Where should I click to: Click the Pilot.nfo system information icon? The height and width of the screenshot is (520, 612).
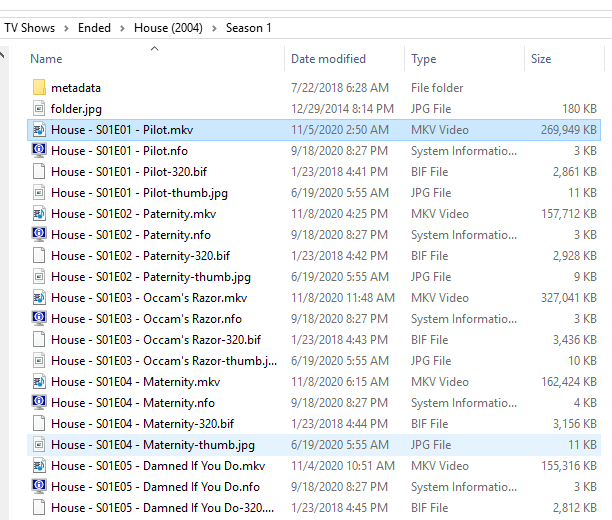coord(39,151)
